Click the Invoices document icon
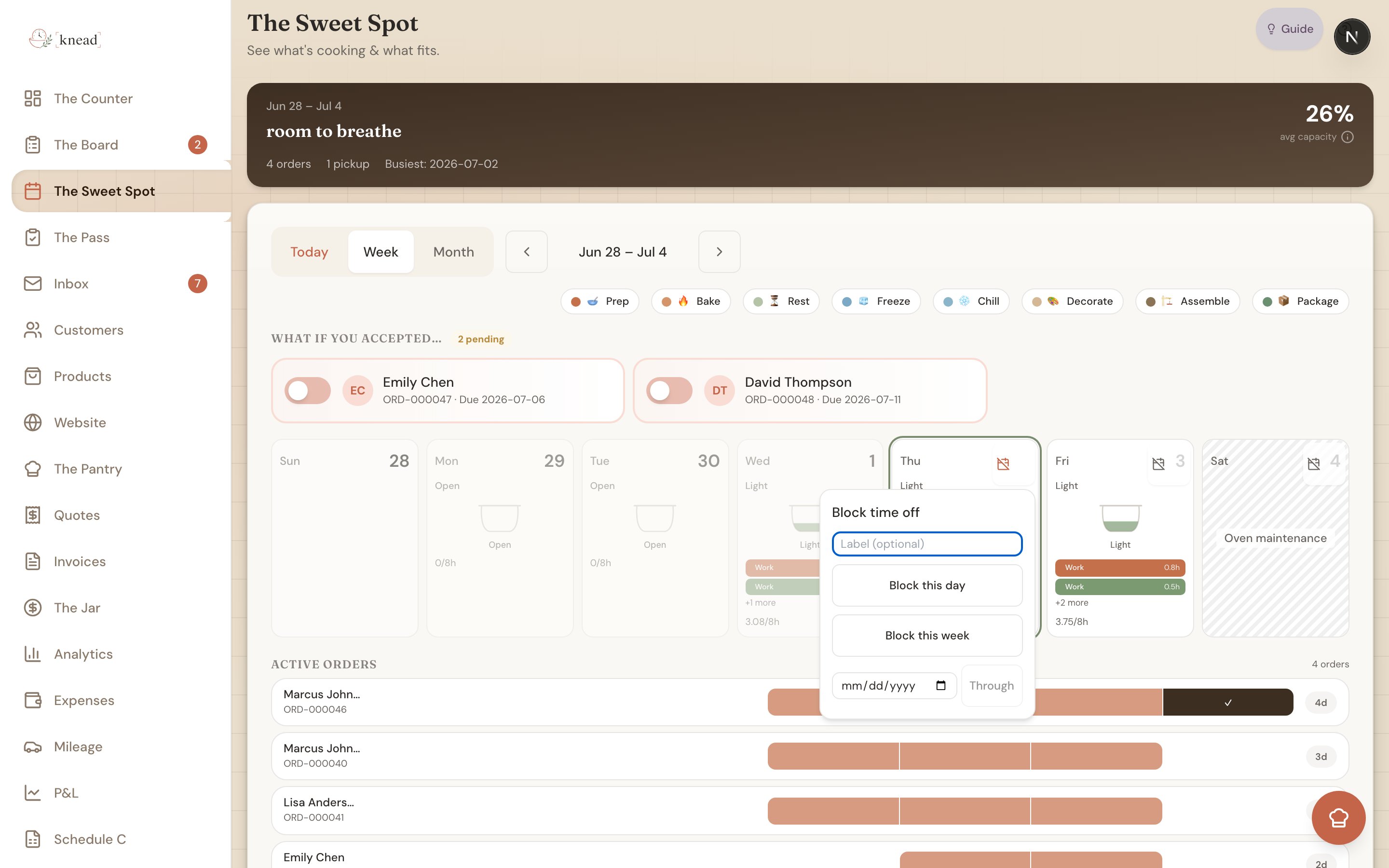 point(33,561)
